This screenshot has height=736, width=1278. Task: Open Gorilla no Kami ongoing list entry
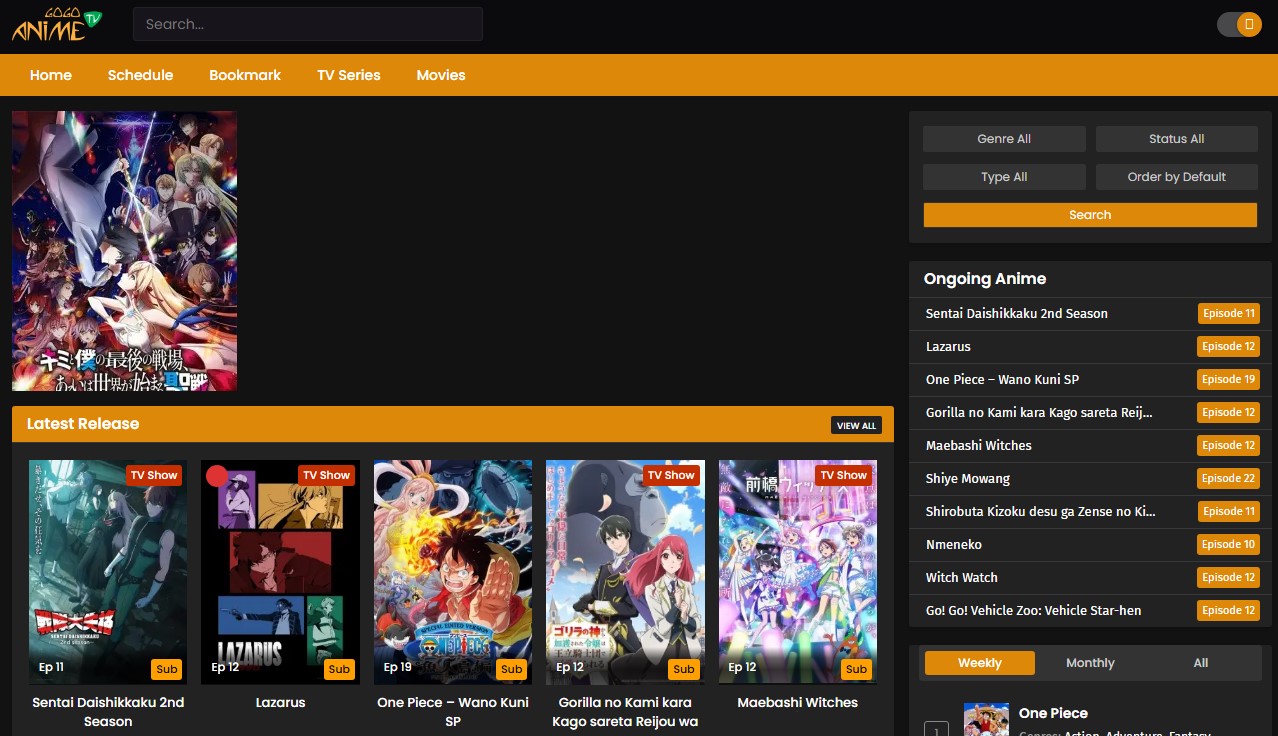click(x=1039, y=412)
